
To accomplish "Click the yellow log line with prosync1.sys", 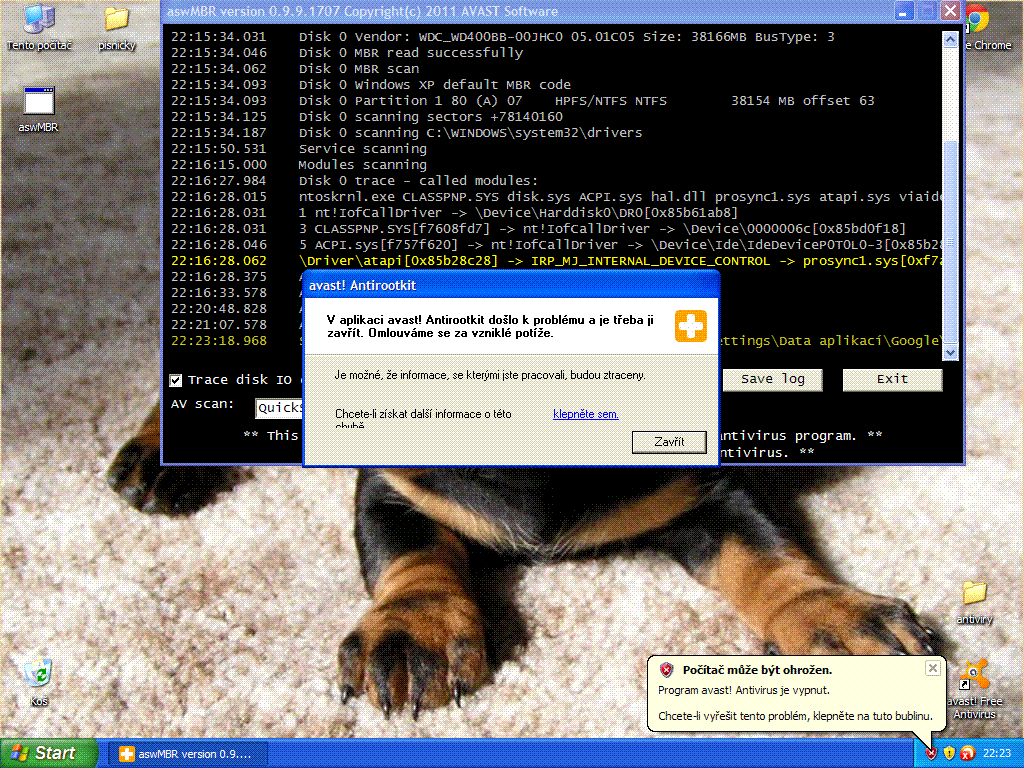I will coord(555,261).
